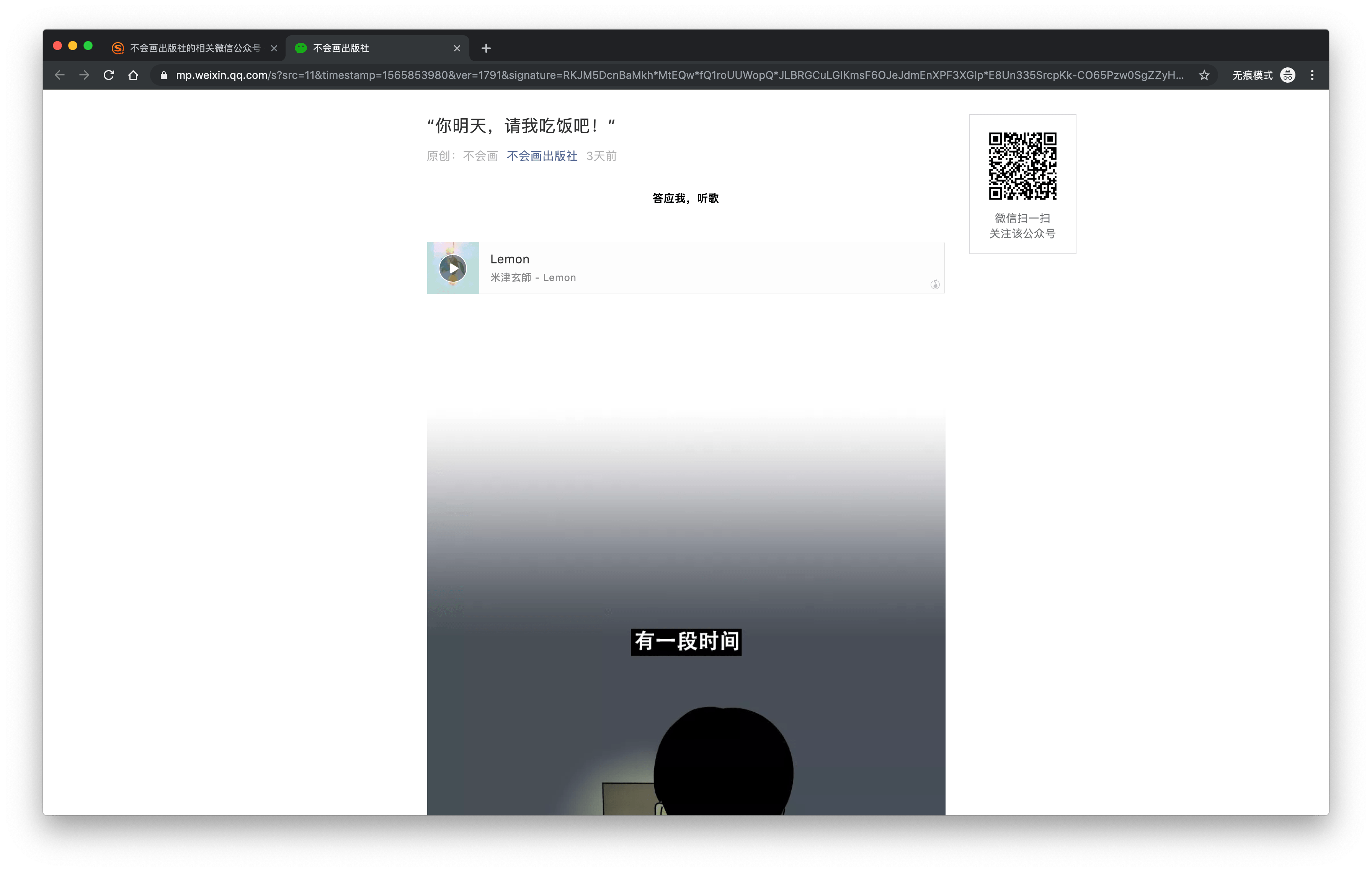The width and height of the screenshot is (1372, 872).
Task: Click the Lemon music card title
Action: (x=510, y=259)
